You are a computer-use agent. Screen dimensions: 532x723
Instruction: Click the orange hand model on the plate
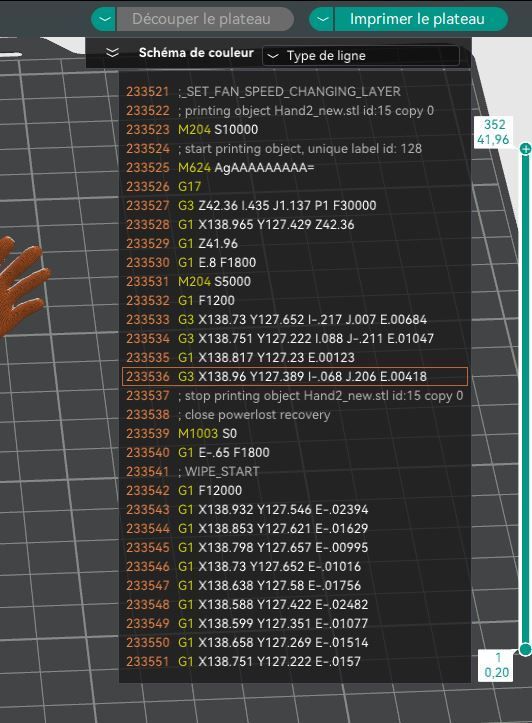coord(21,284)
